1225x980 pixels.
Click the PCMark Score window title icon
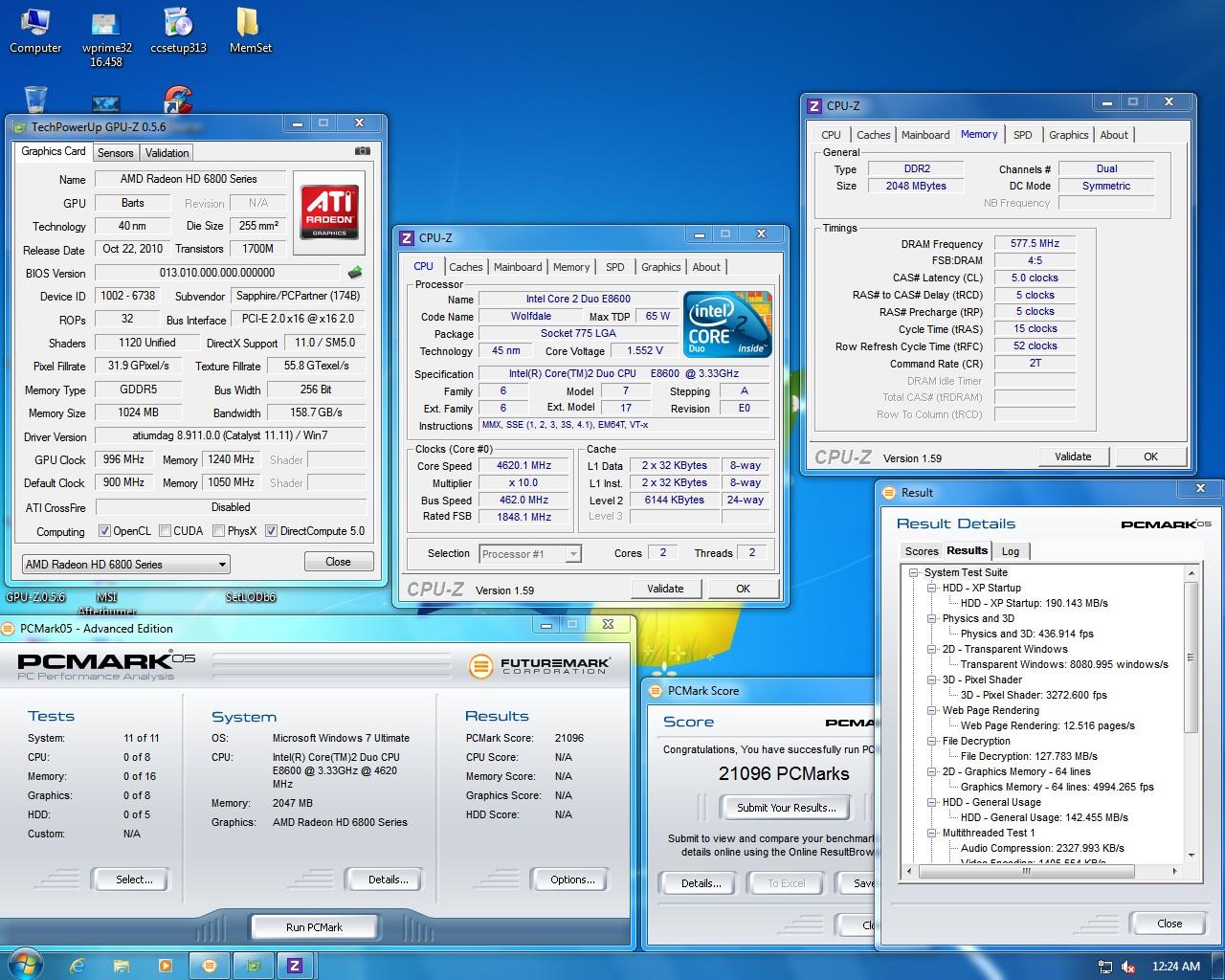click(x=656, y=691)
